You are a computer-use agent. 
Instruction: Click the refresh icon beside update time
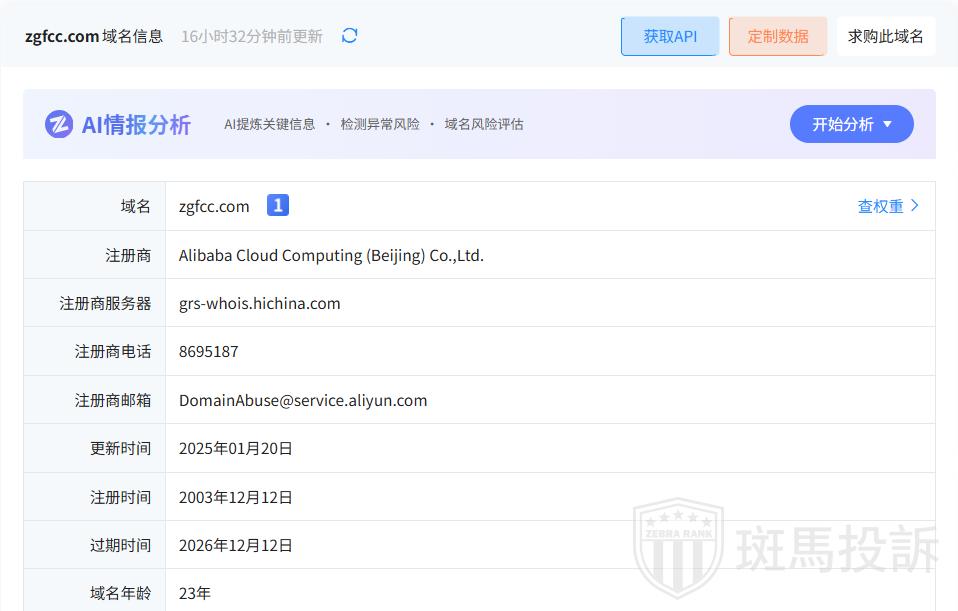[x=349, y=36]
